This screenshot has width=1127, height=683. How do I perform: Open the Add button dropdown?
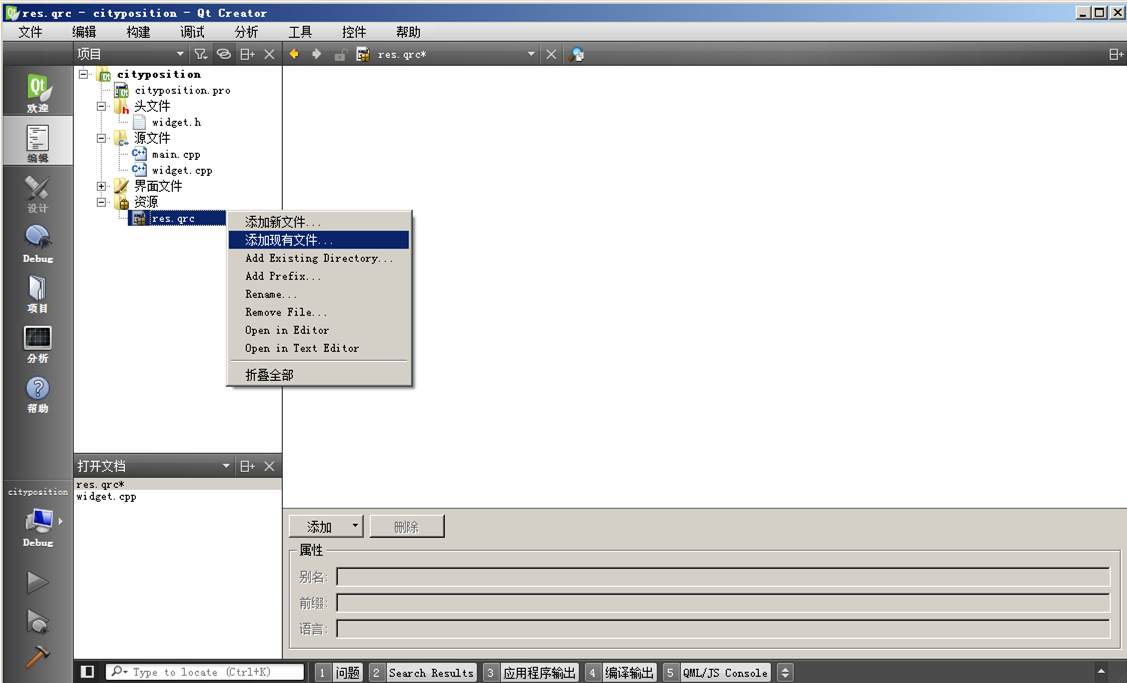pyautogui.click(x=355, y=526)
